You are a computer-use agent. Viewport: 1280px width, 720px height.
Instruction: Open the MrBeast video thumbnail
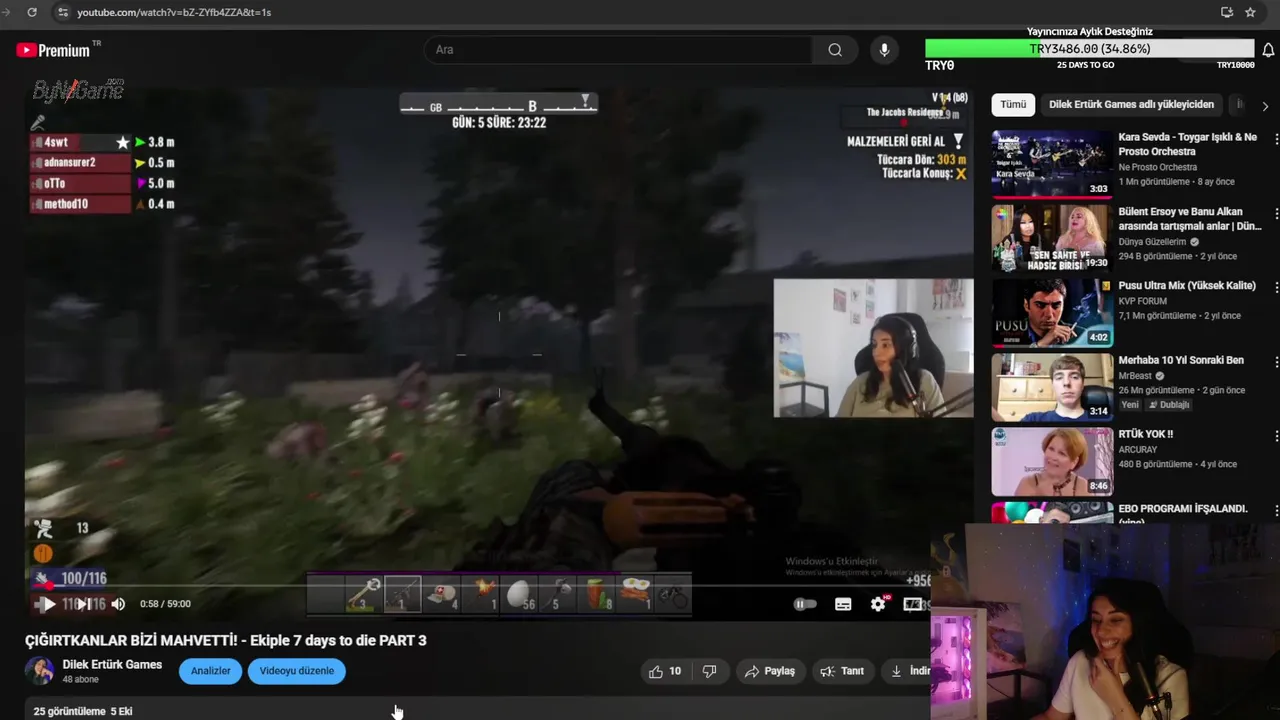pos(1052,387)
